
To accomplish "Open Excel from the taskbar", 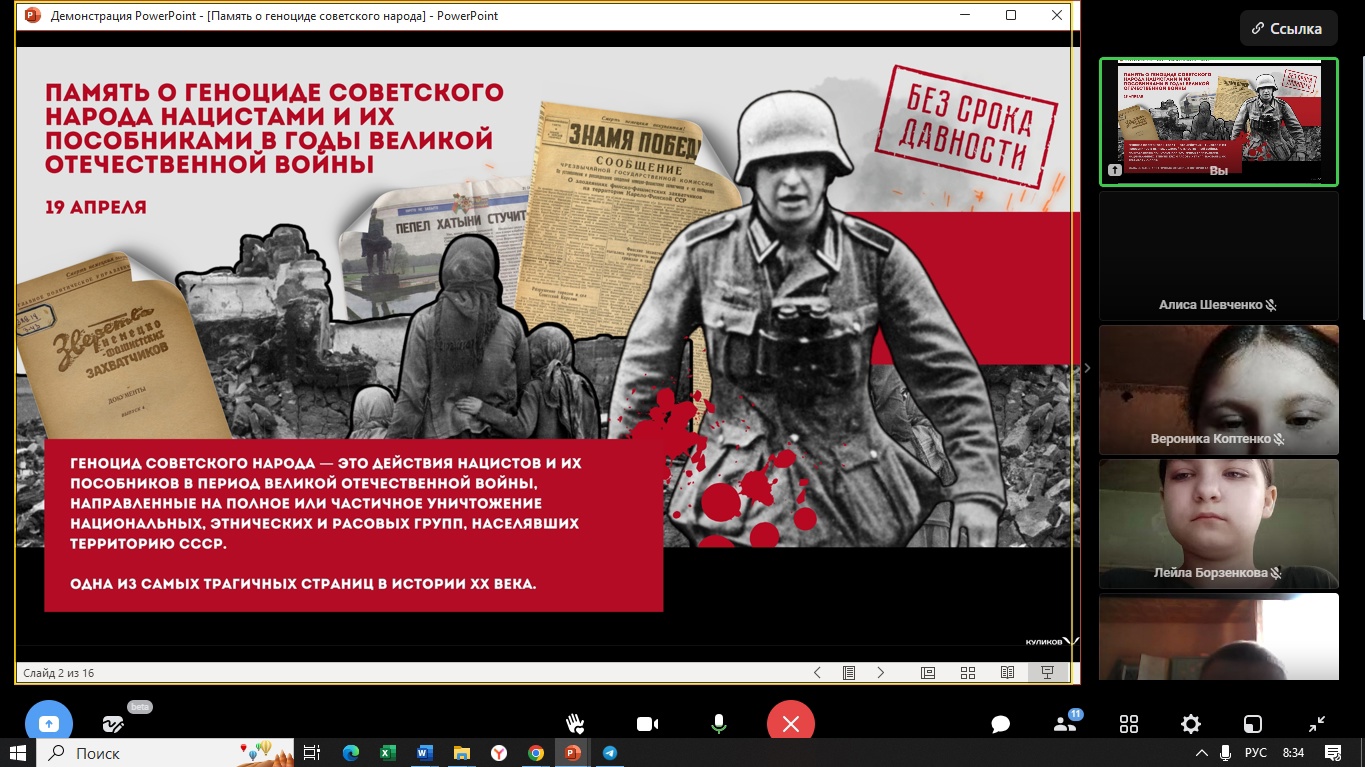I will tap(388, 752).
